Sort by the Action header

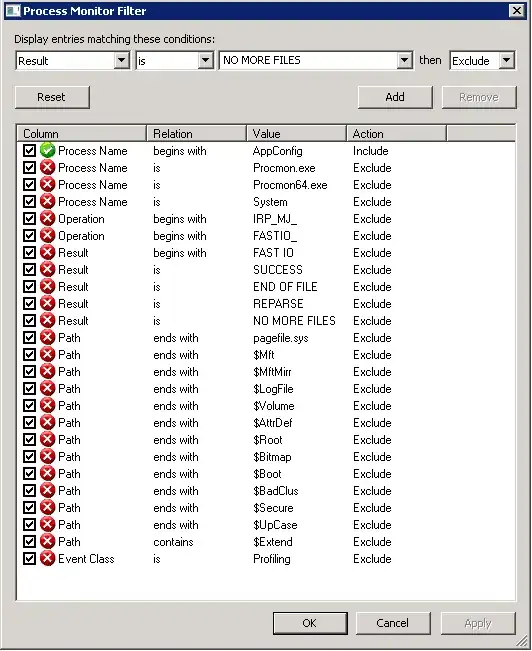397,134
